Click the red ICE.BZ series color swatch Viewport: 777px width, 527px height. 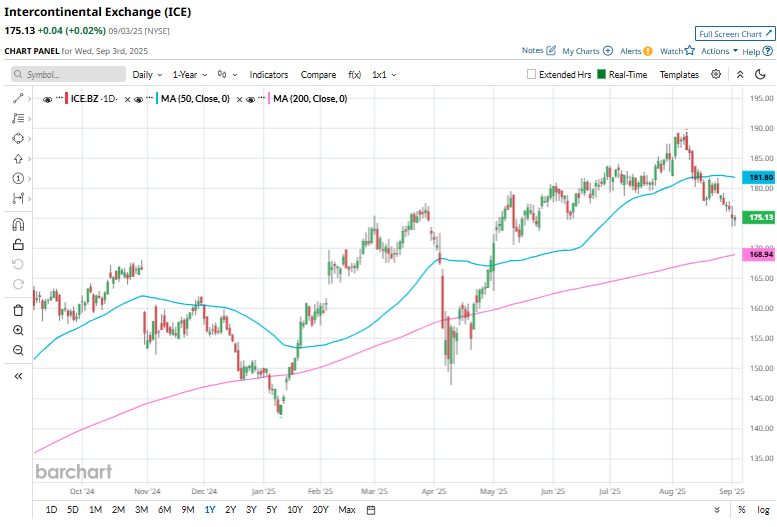[x=66, y=99]
